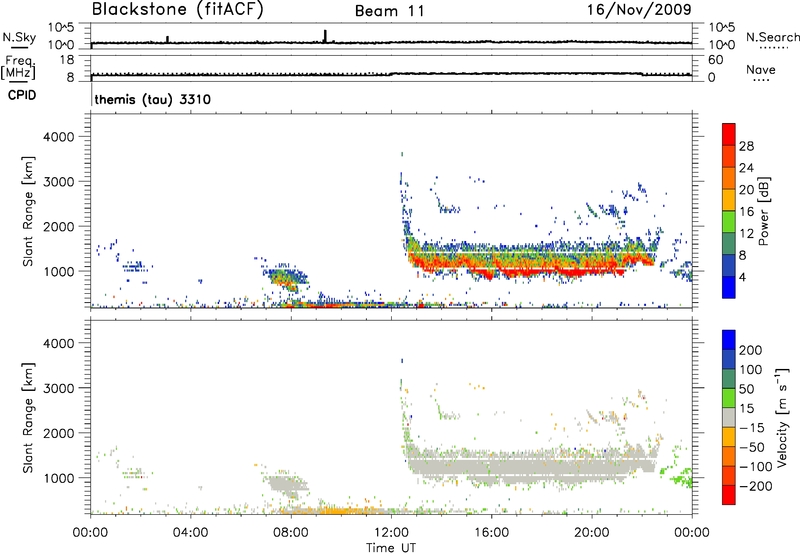Click the "Blackstone (fitACF)" plot title
Viewport: 800px width, 554px height.
click(178, 9)
